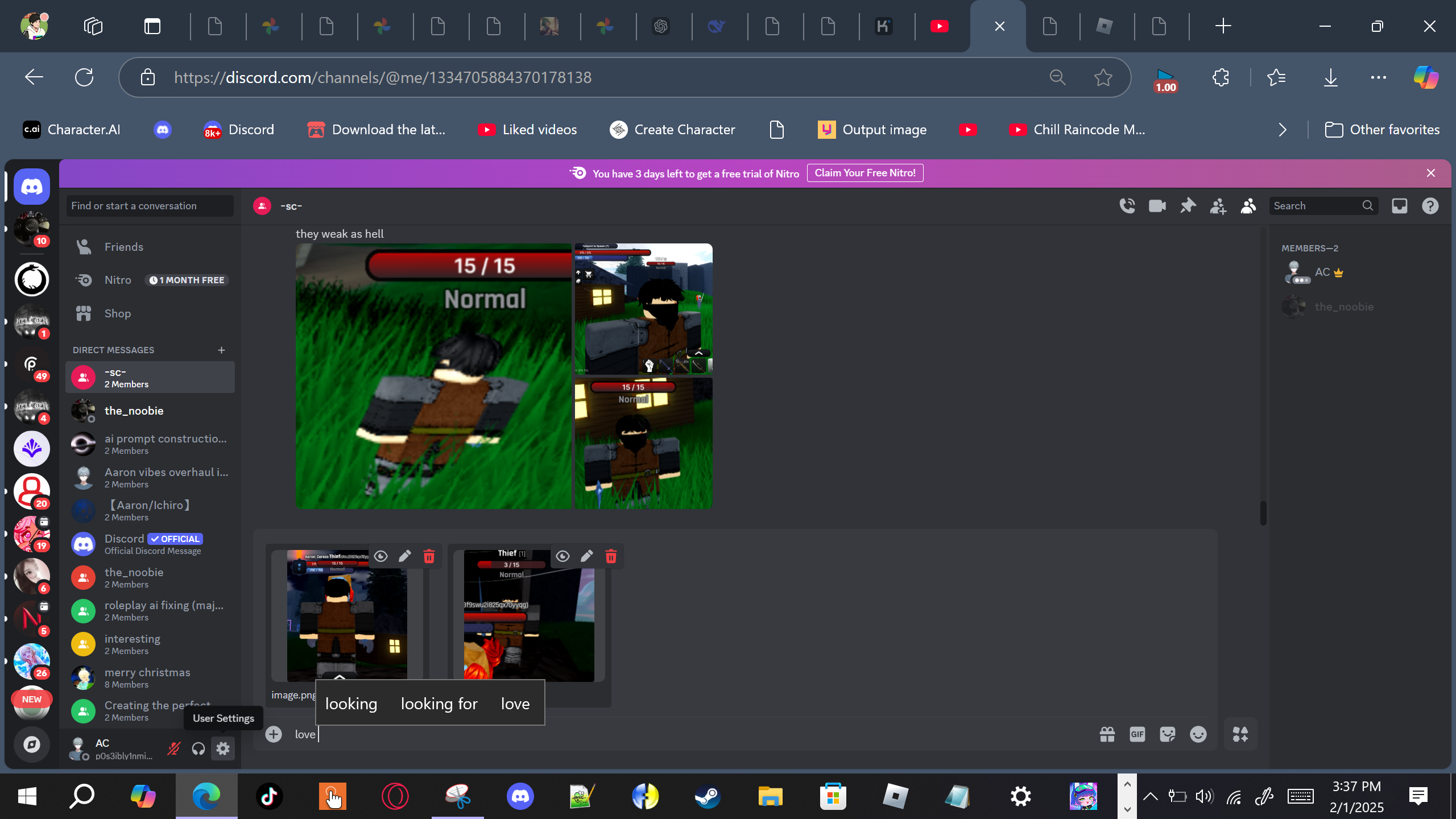Open pinned messages

pyautogui.click(x=1188, y=206)
